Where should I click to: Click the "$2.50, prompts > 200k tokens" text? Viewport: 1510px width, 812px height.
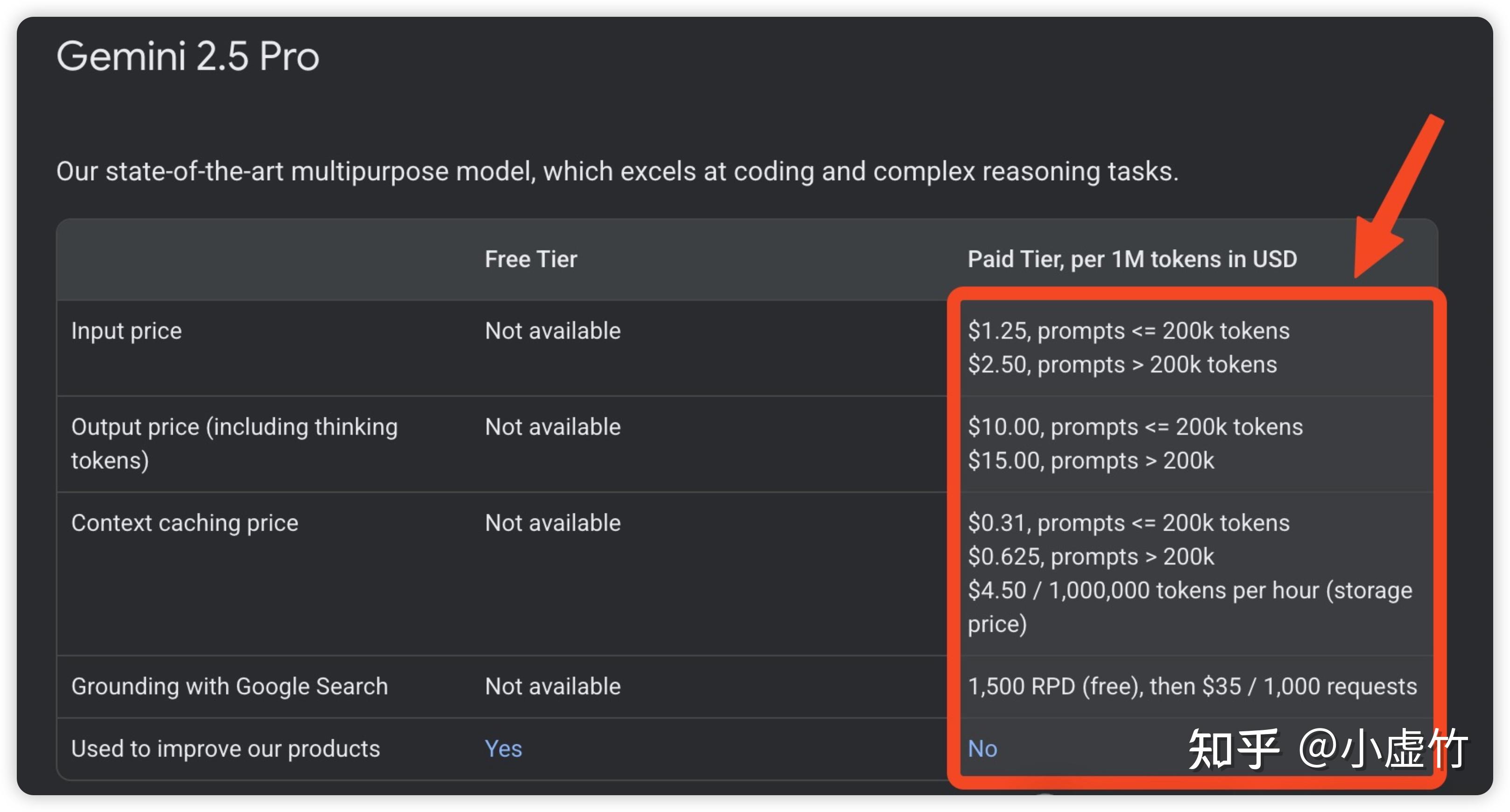pos(1122,364)
